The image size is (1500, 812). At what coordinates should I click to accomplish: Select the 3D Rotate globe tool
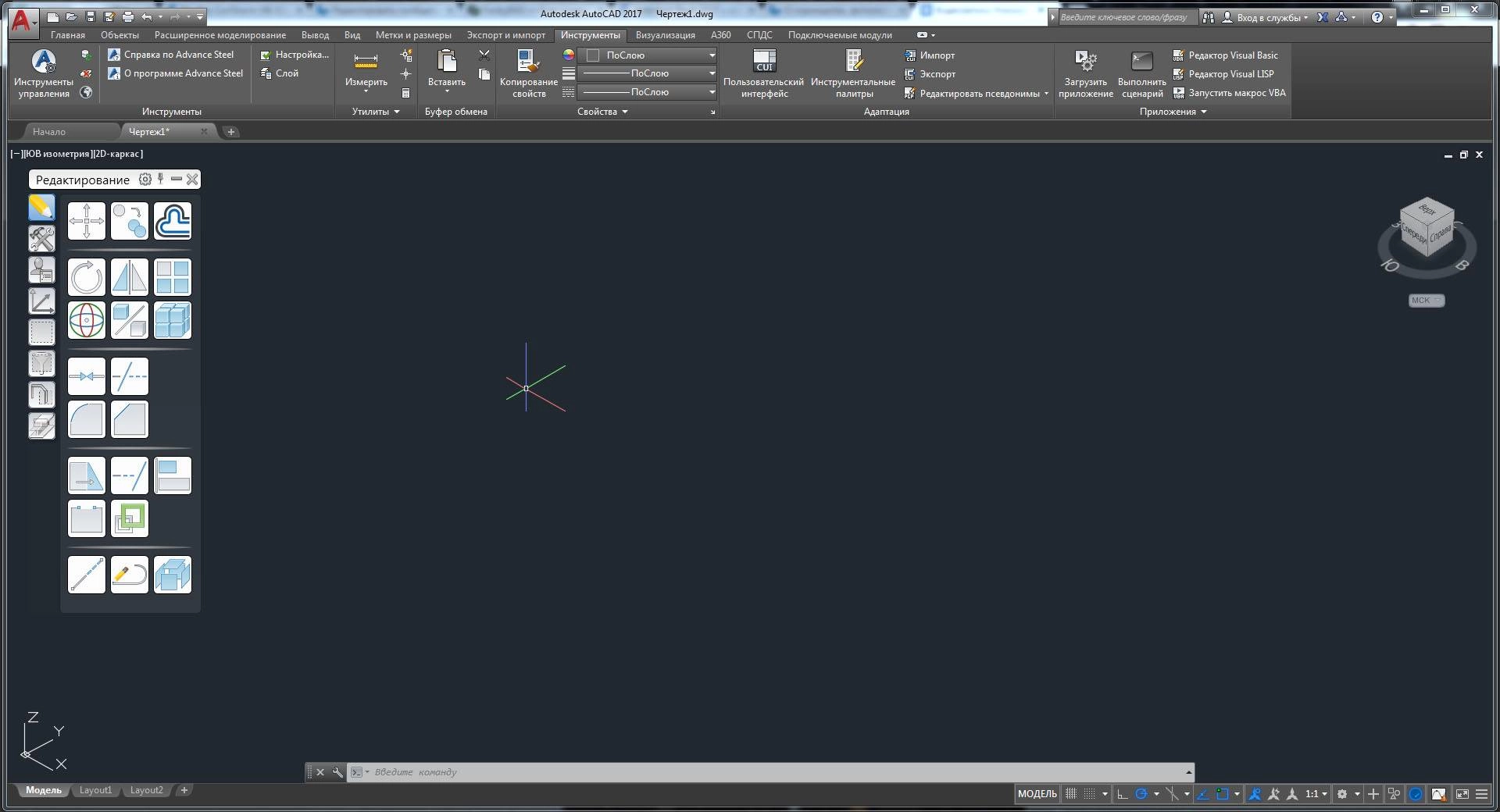point(87,320)
